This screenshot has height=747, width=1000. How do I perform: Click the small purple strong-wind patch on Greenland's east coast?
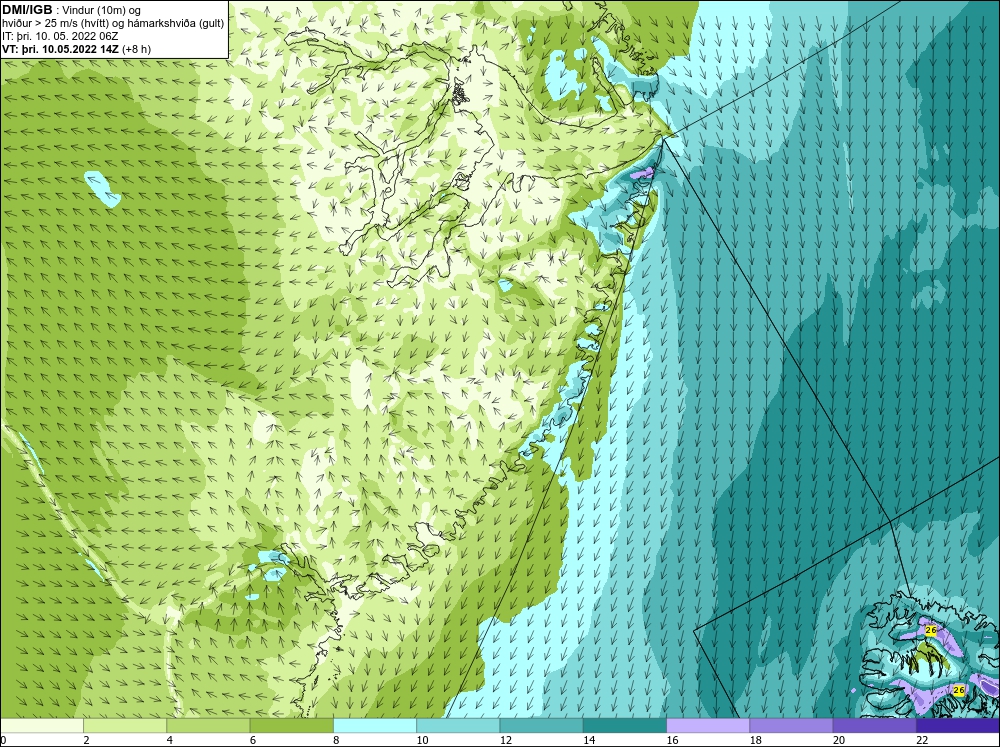click(x=642, y=173)
